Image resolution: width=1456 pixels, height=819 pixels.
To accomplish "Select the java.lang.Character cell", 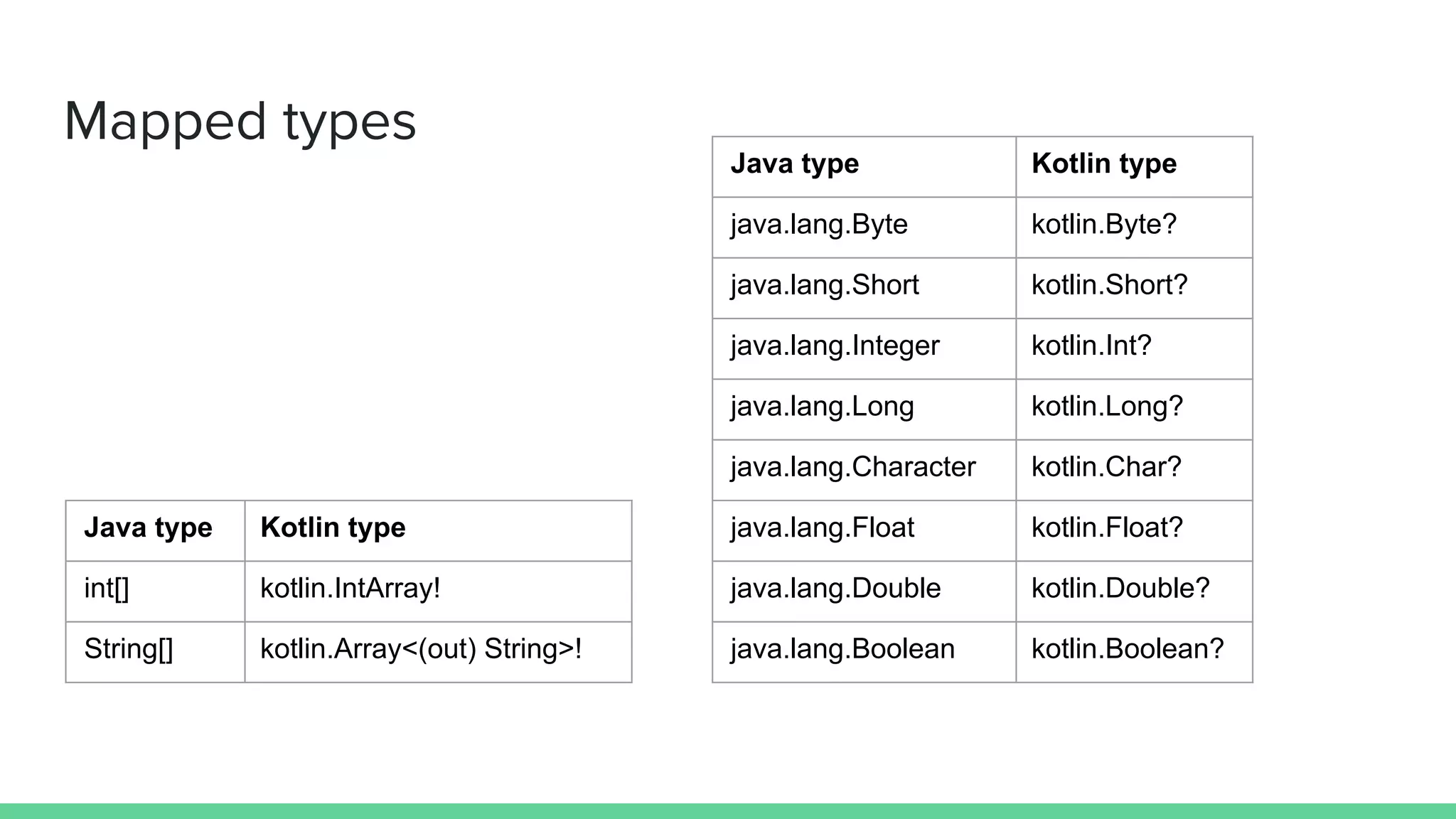I will [x=853, y=467].
